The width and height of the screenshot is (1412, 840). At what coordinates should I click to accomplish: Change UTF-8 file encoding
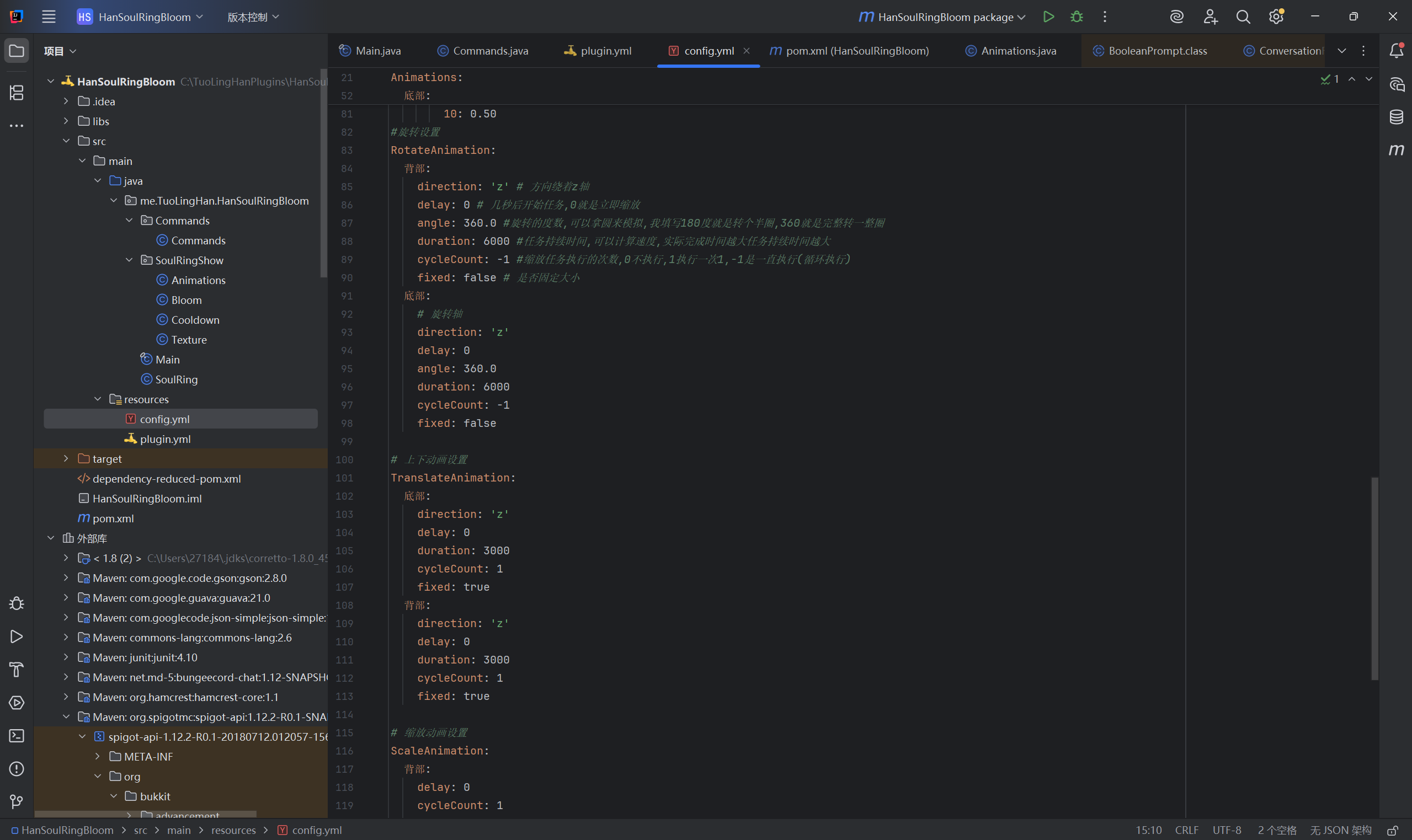tap(1227, 831)
